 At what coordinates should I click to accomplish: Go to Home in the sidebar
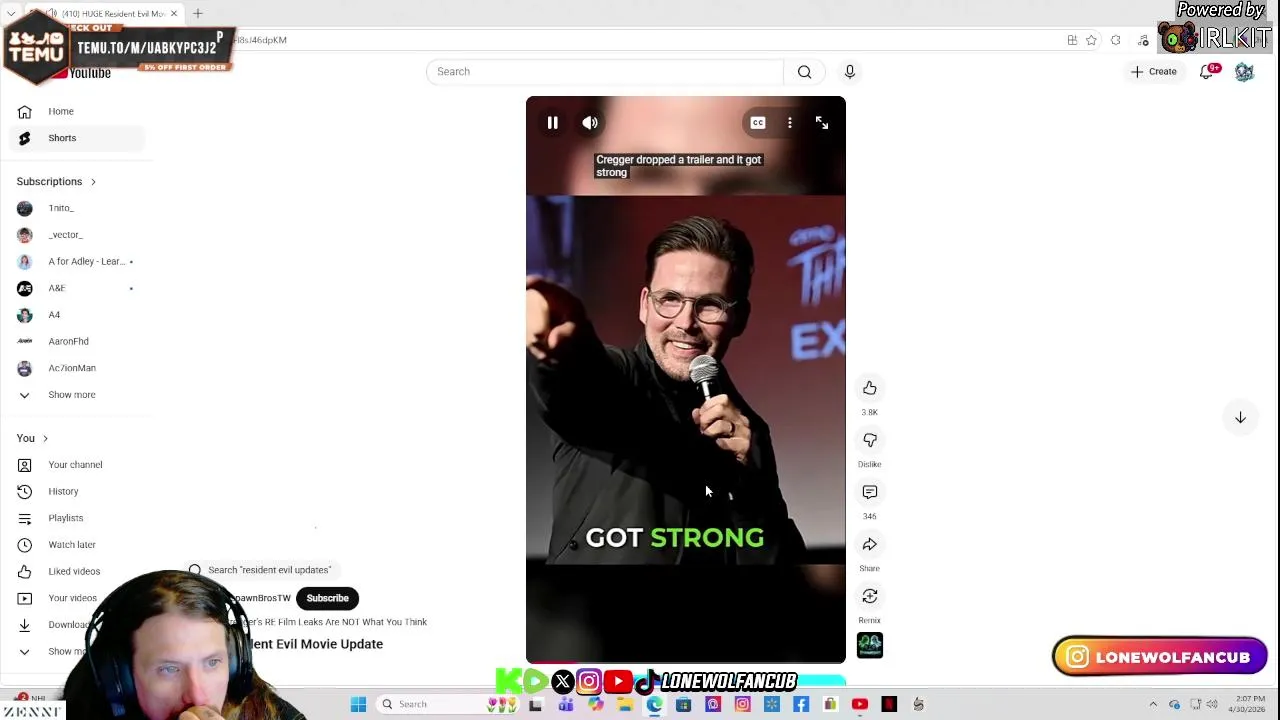tap(76, 111)
